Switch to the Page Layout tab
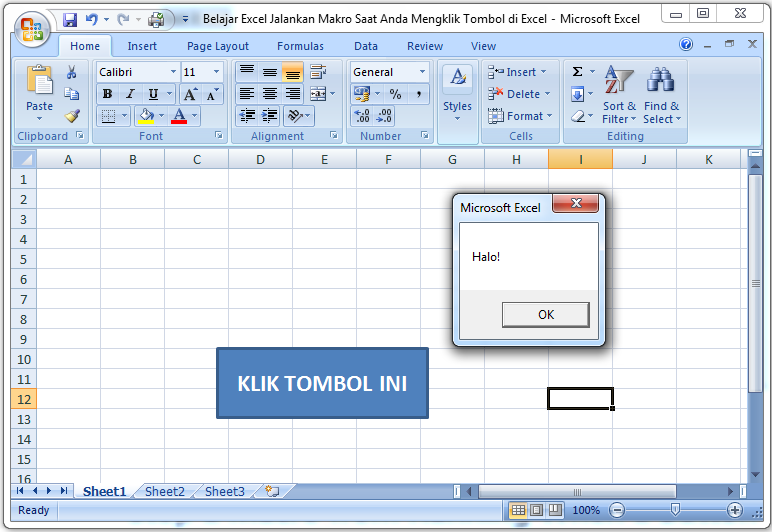 218,46
